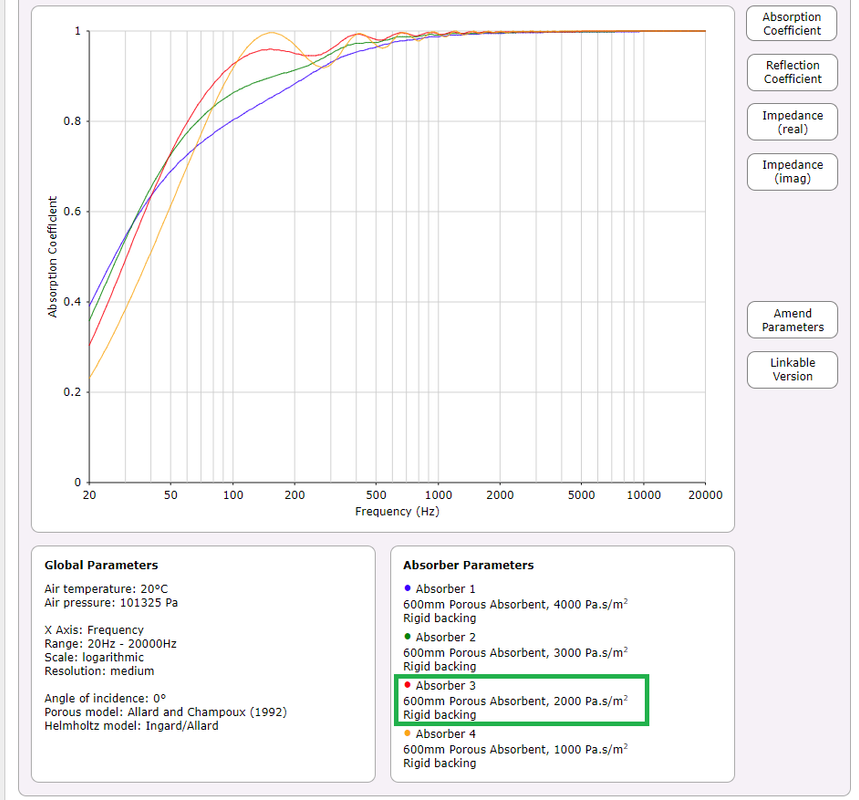The height and width of the screenshot is (800, 859).
Task: Click the 1000 tick on frequency axis
Action: [x=439, y=495]
